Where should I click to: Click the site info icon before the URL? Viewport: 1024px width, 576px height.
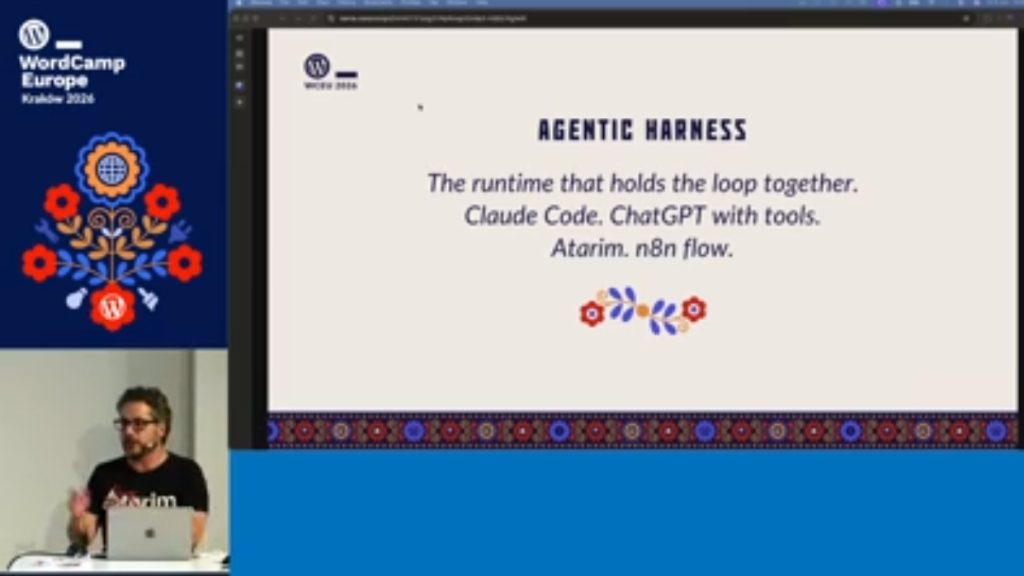(331, 18)
